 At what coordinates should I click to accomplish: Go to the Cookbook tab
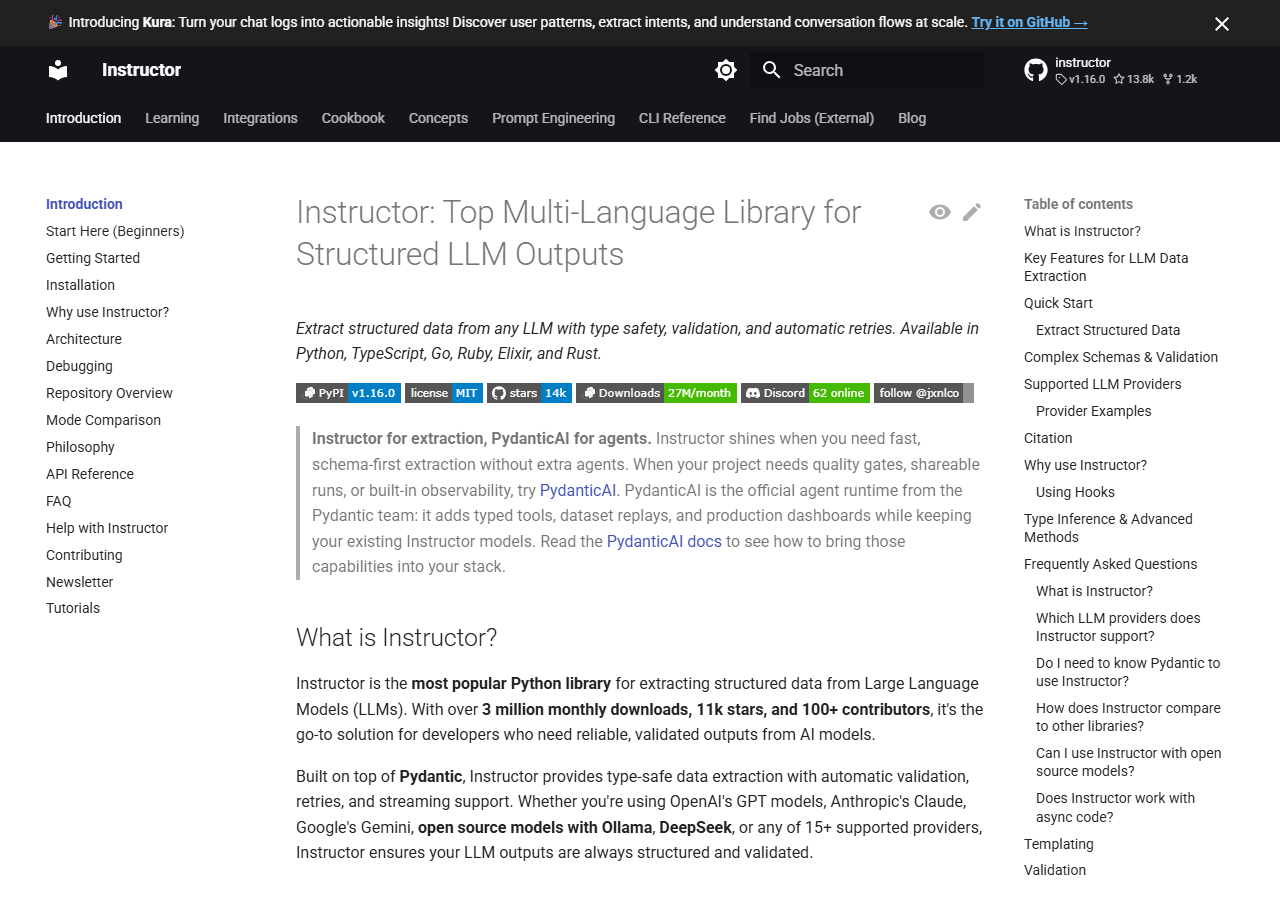coord(353,118)
